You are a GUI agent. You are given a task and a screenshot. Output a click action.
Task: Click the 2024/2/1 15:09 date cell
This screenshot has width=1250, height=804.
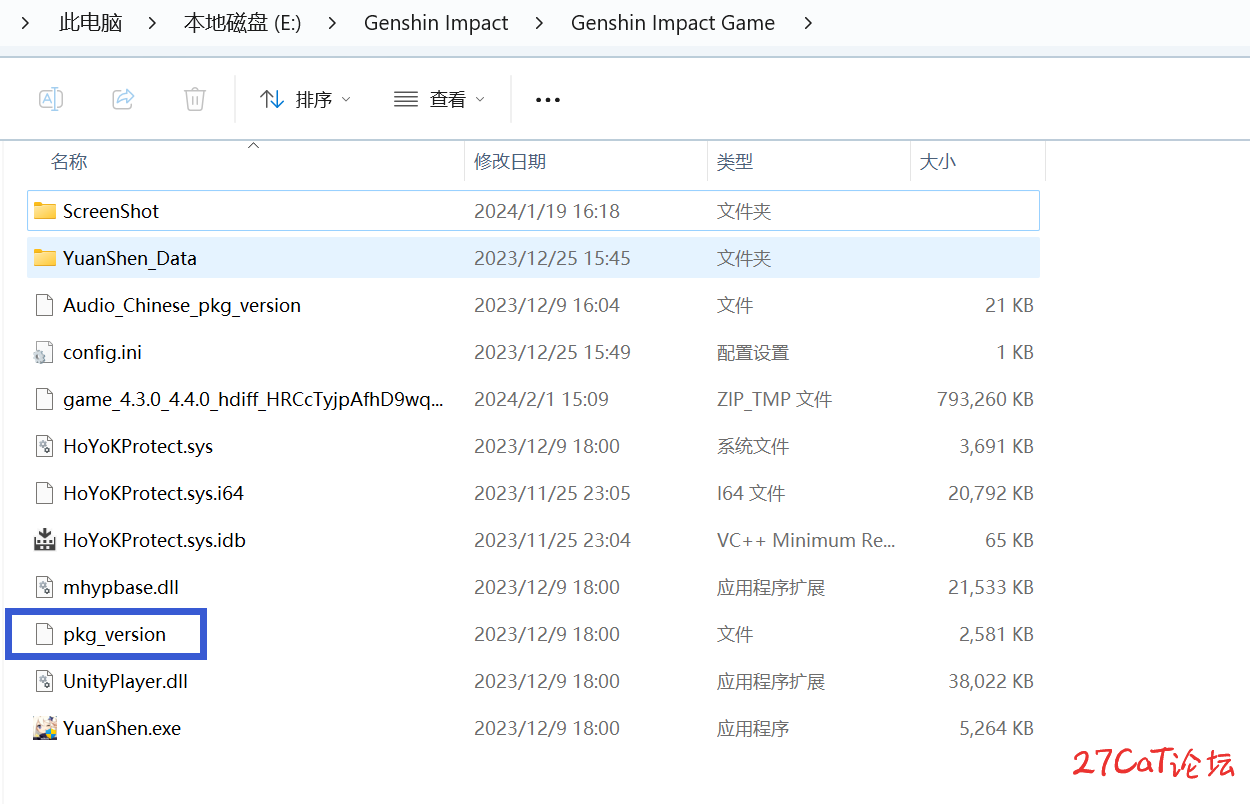coord(541,399)
